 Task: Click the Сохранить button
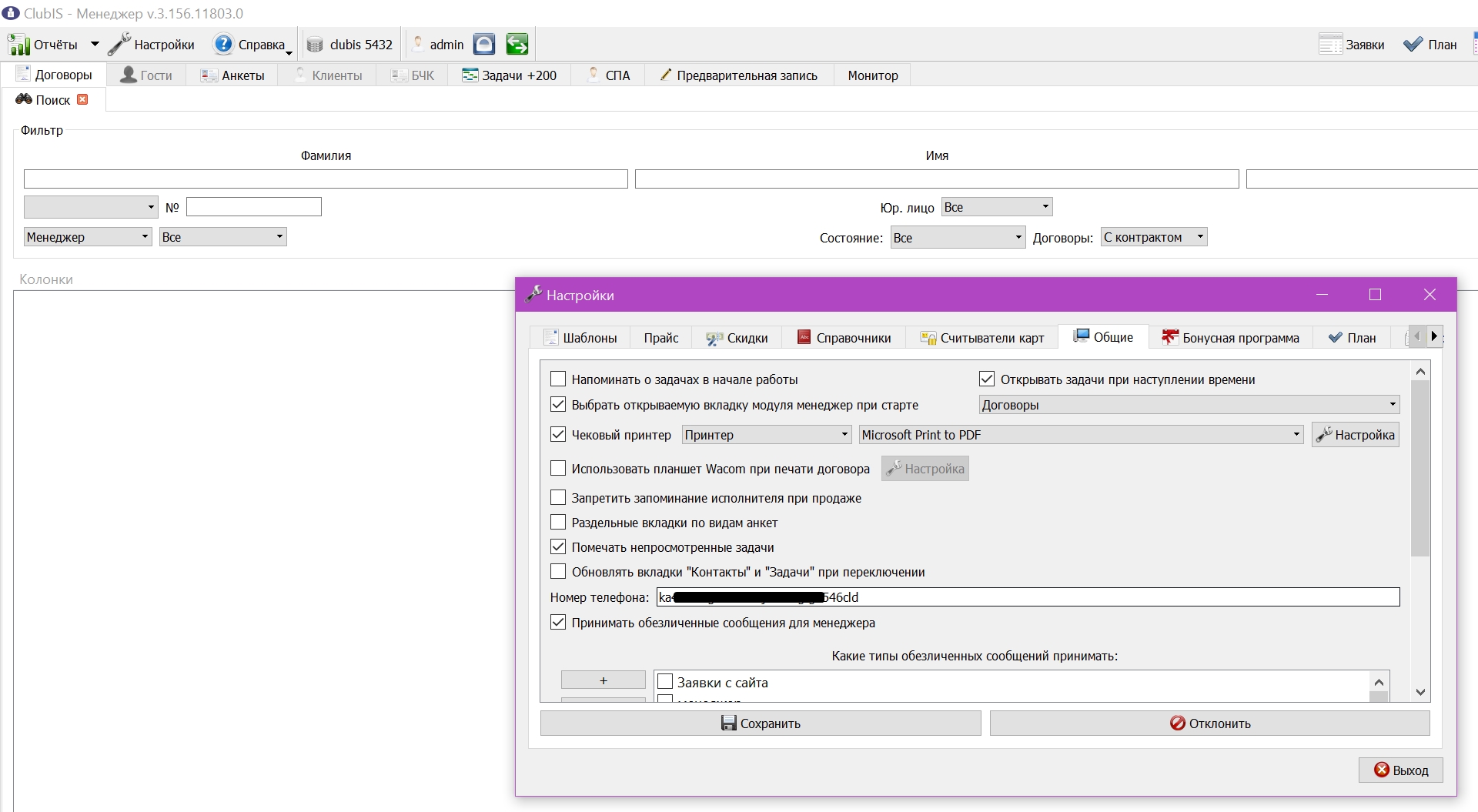coord(761,723)
